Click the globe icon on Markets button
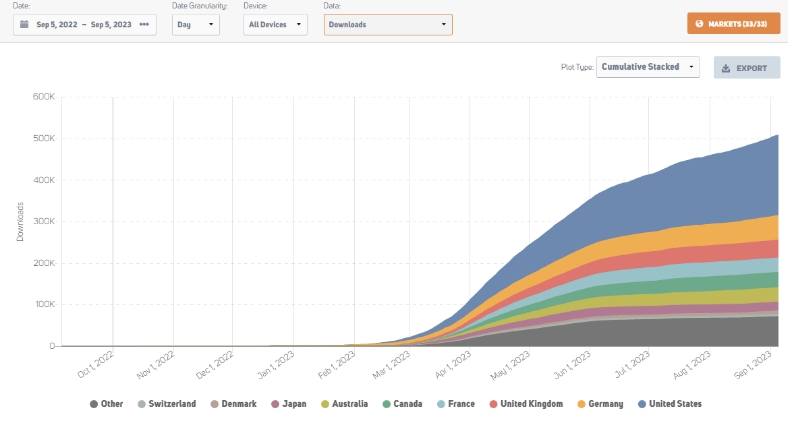 click(699, 24)
